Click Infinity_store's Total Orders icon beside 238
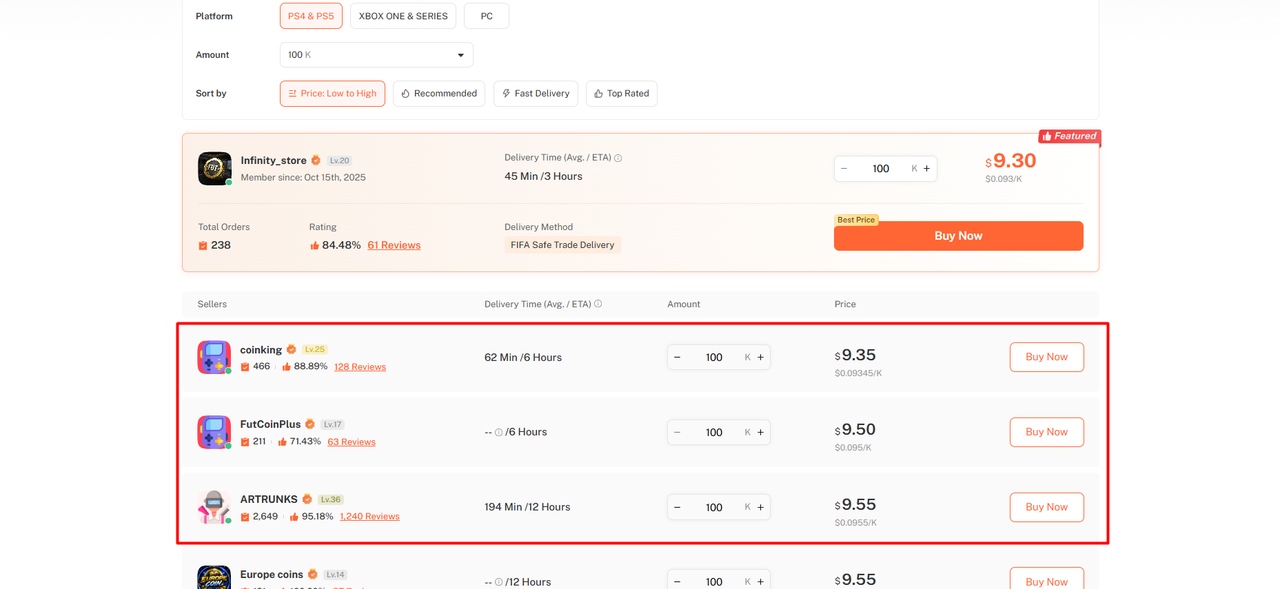The width and height of the screenshot is (1280, 589). pyautogui.click(x=203, y=245)
